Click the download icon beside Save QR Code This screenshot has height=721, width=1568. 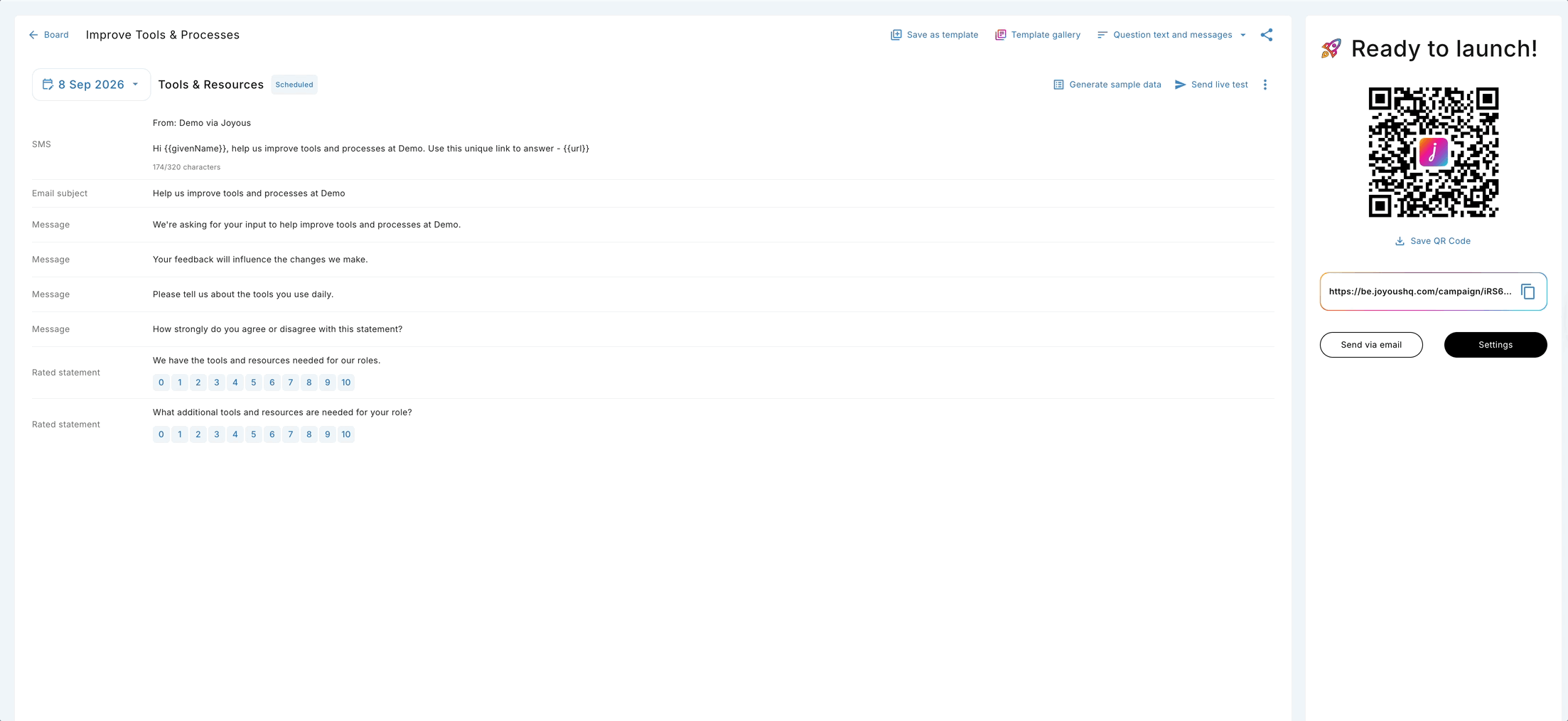(1400, 241)
